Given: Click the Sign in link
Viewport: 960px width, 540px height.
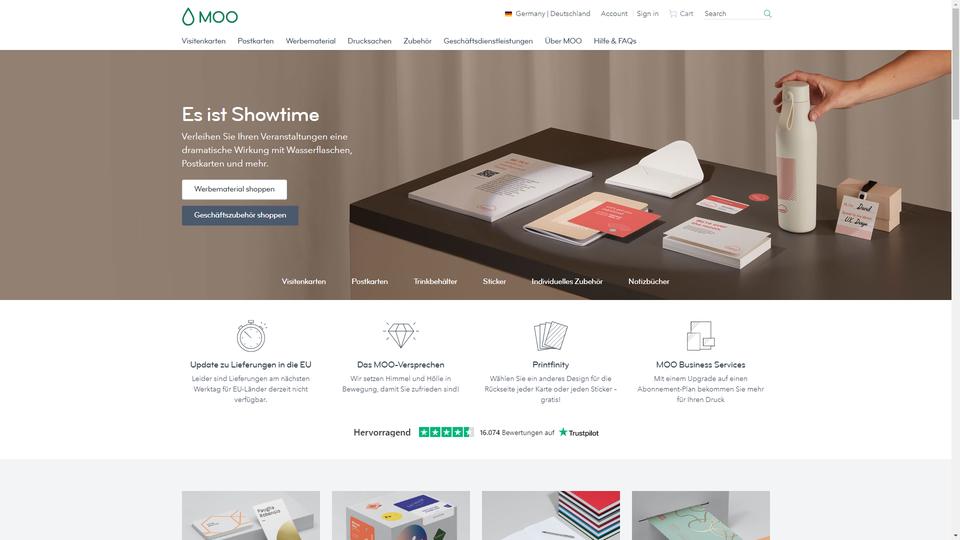Looking at the screenshot, I should (x=647, y=13).
